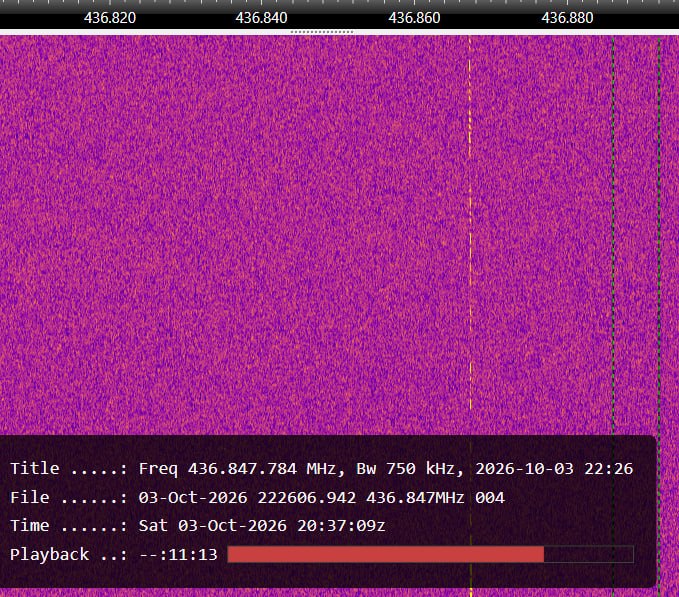Click the --:11:13 playback time value
The width and height of the screenshot is (679, 597).
point(178,555)
